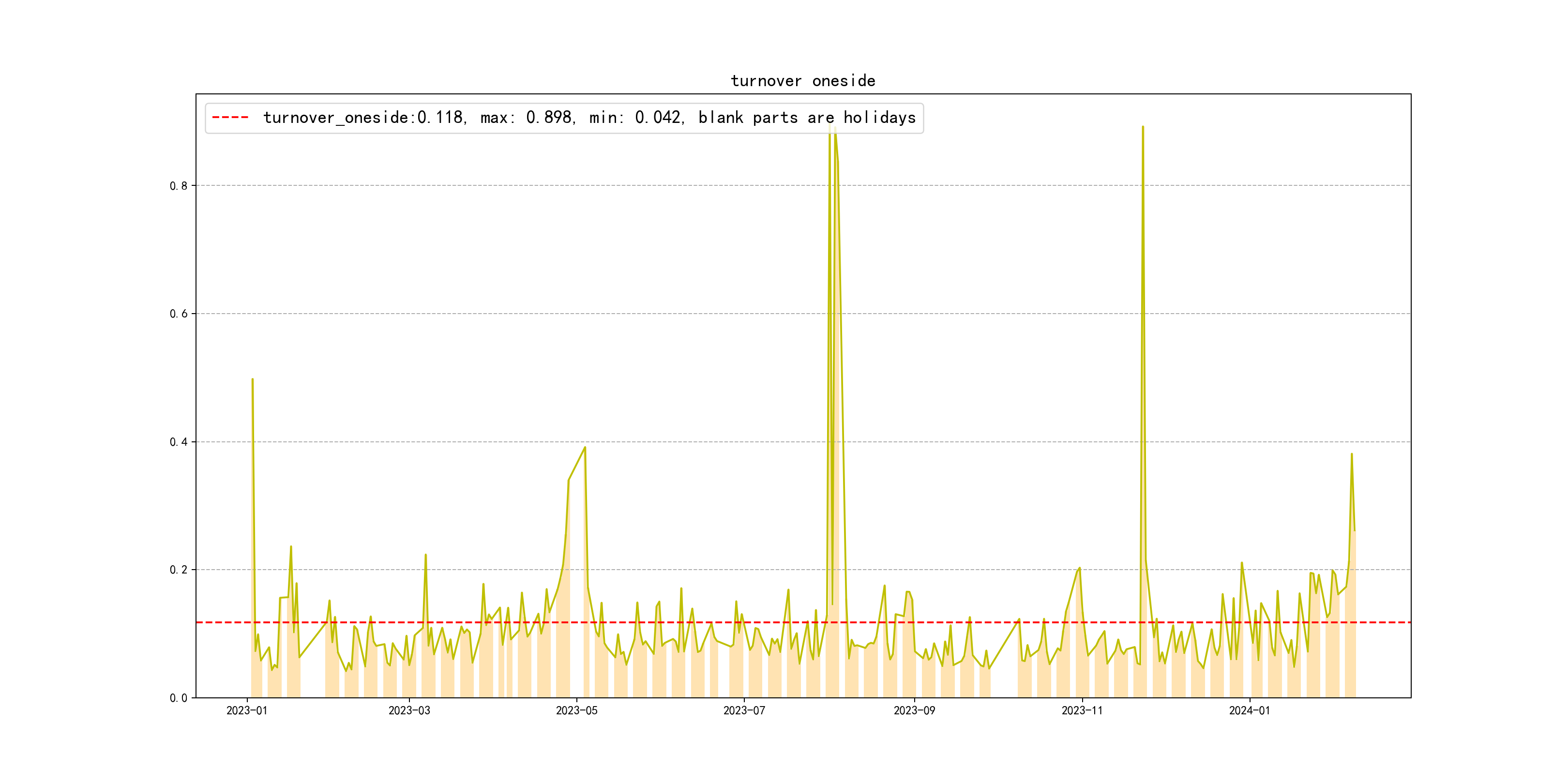Screen dimensions: 1568x784
Task: Click the 2023-11 x-axis date label
Action: pyautogui.click(x=1082, y=711)
